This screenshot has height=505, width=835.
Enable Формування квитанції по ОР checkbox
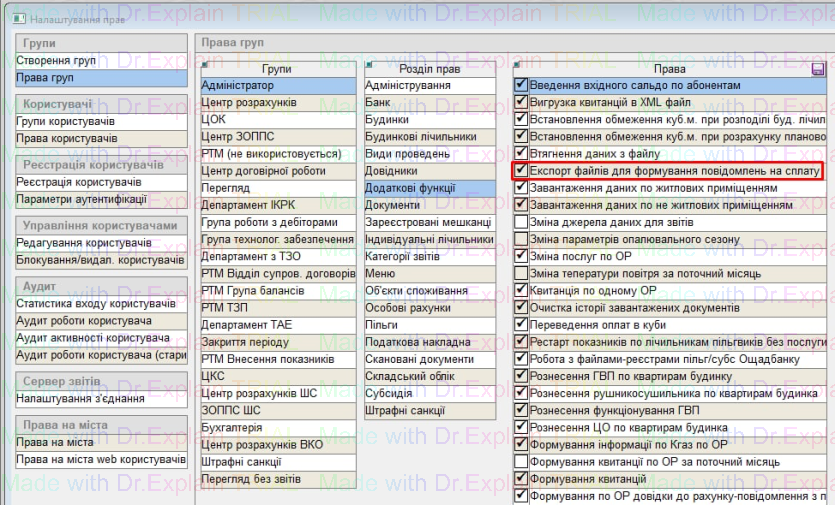coord(521,461)
